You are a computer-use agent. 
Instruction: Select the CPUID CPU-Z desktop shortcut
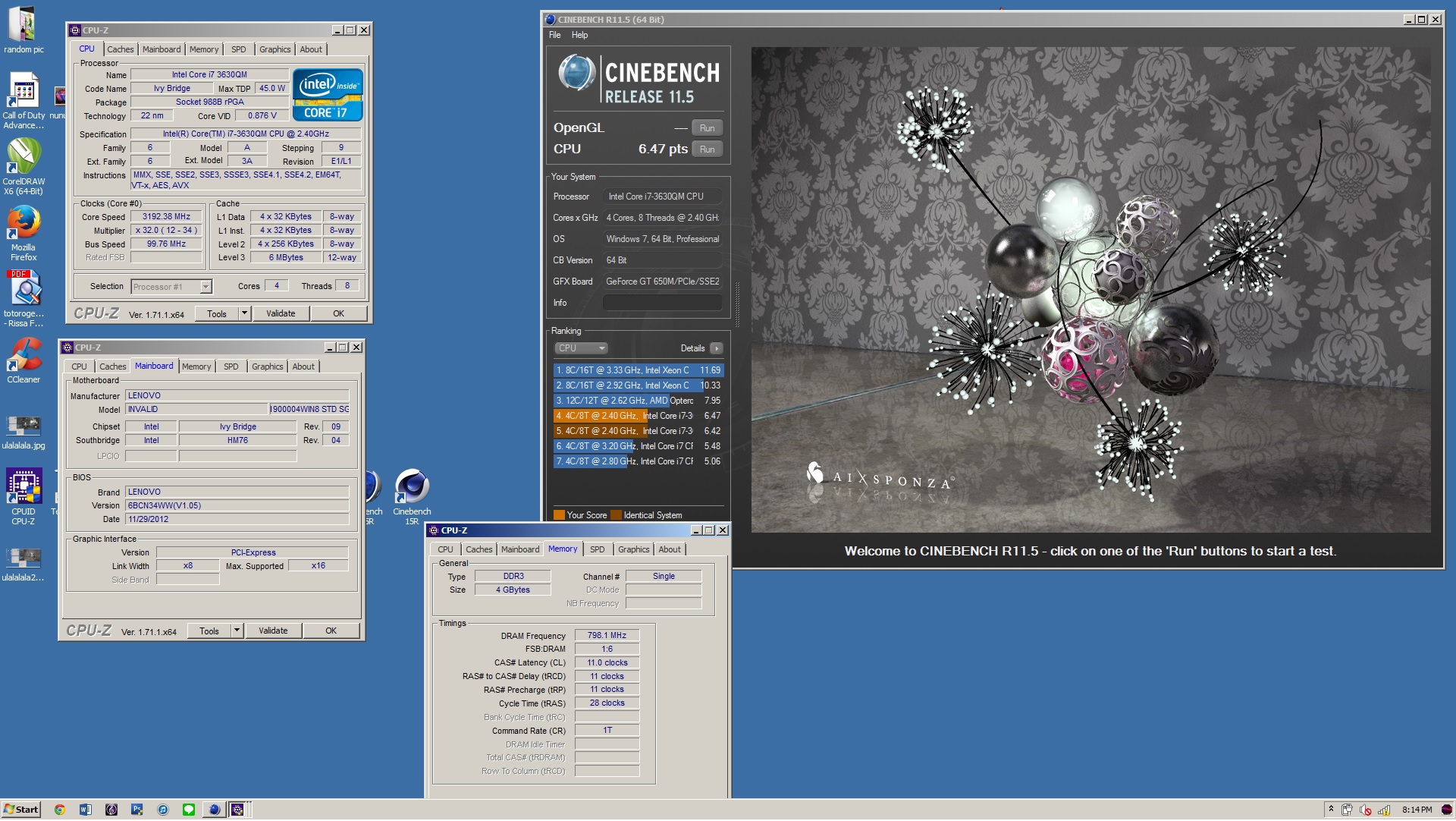pos(24,497)
